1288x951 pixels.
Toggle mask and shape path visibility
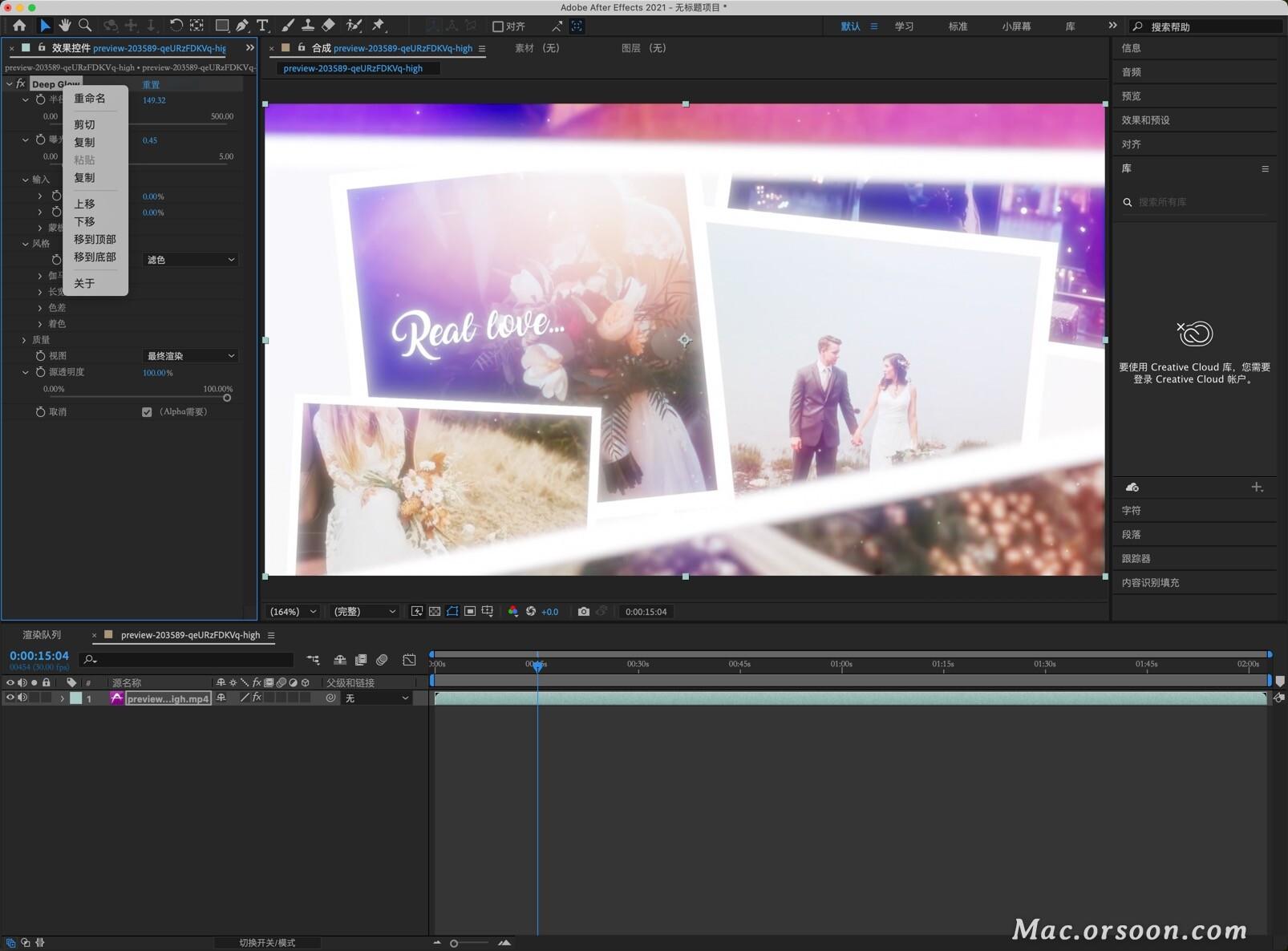(x=452, y=612)
